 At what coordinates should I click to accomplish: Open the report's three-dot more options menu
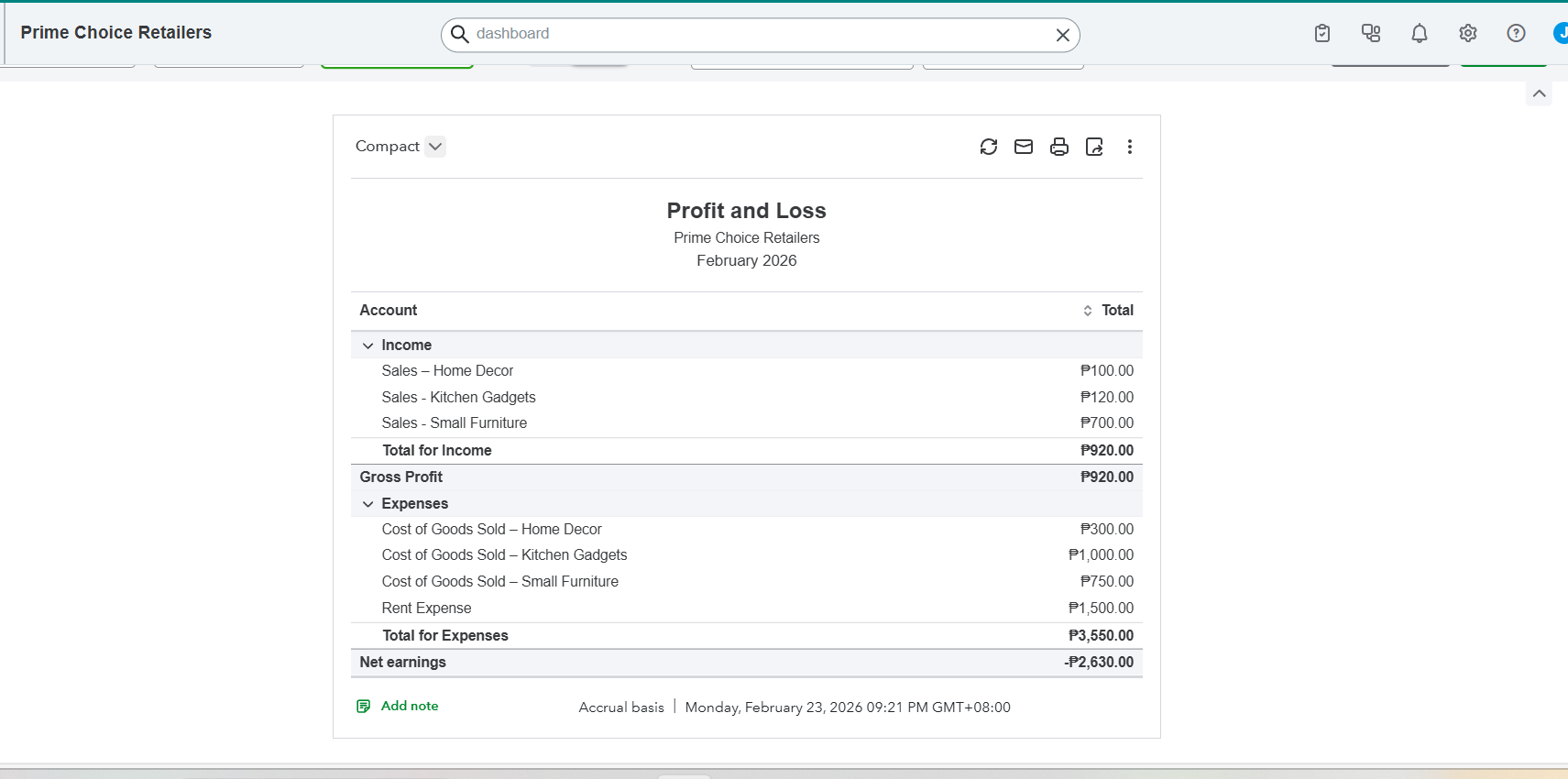[x=1130, y=147]
